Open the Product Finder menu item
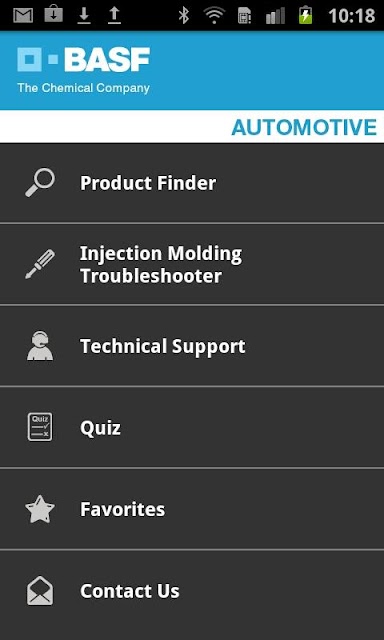 point(192,183)
